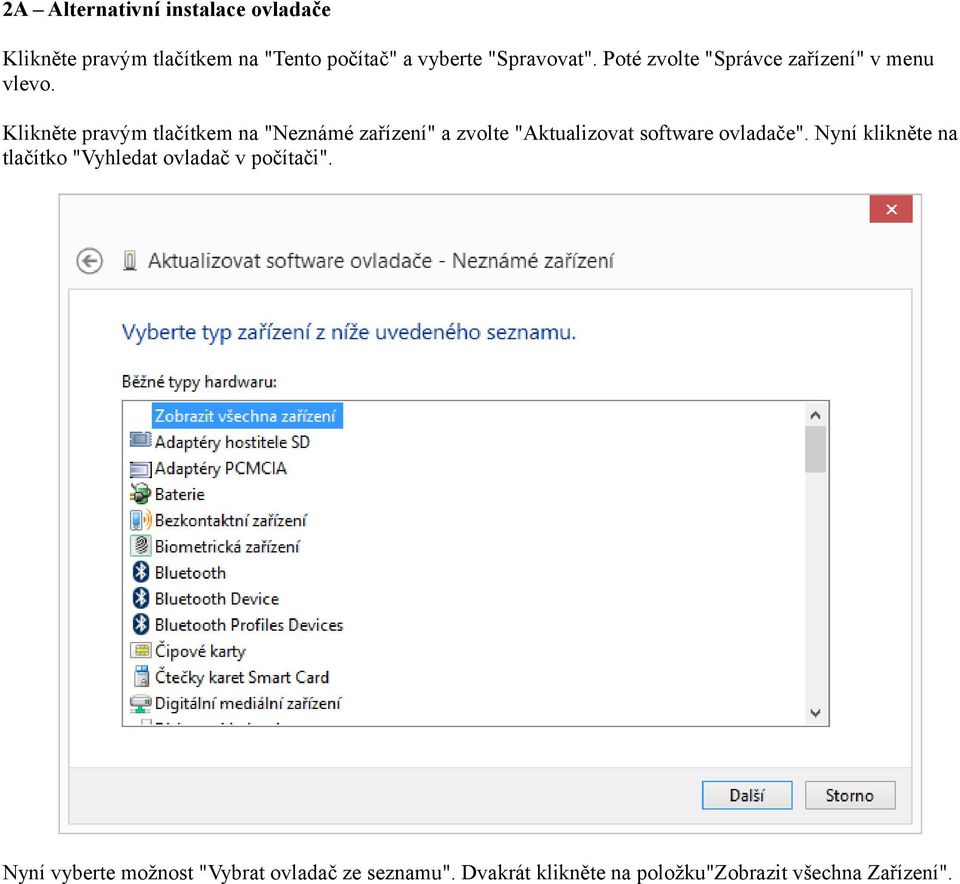Viewport: 960px width, 884px height.
Task: Click the icon before the plain Bluetooth entry
Action: click(141, 572)
